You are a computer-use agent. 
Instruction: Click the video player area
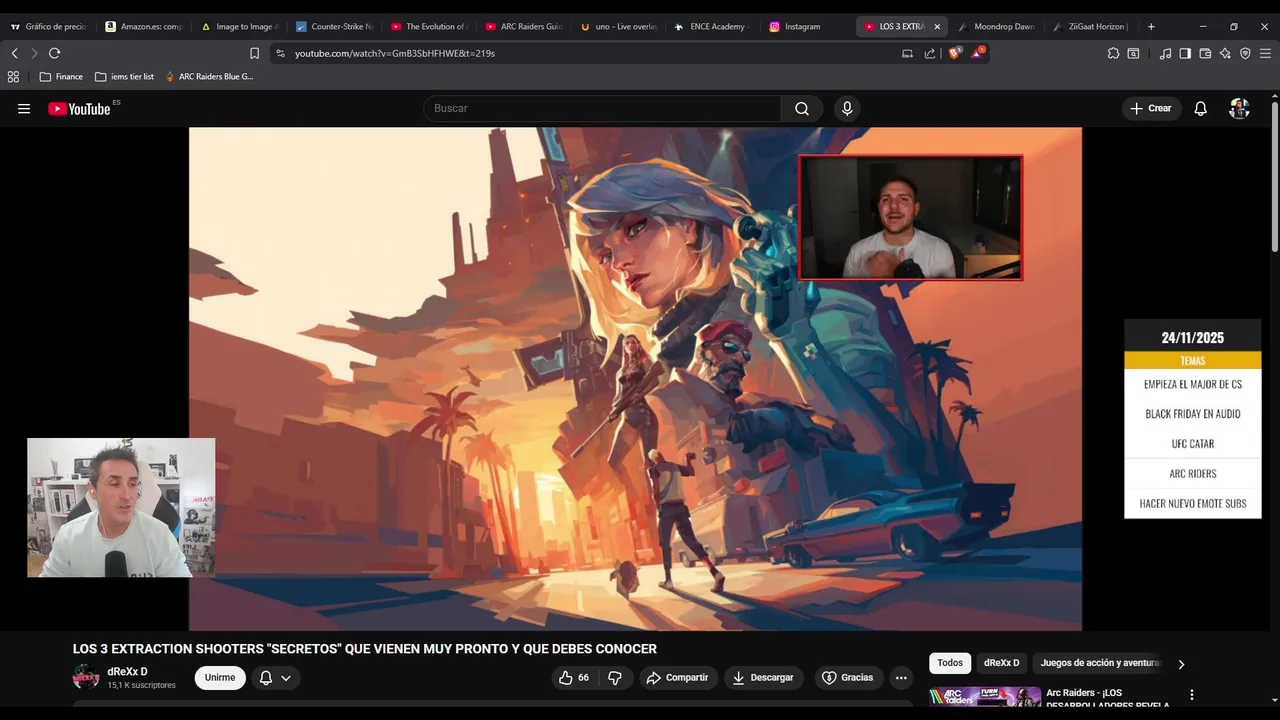coord(635,379)
